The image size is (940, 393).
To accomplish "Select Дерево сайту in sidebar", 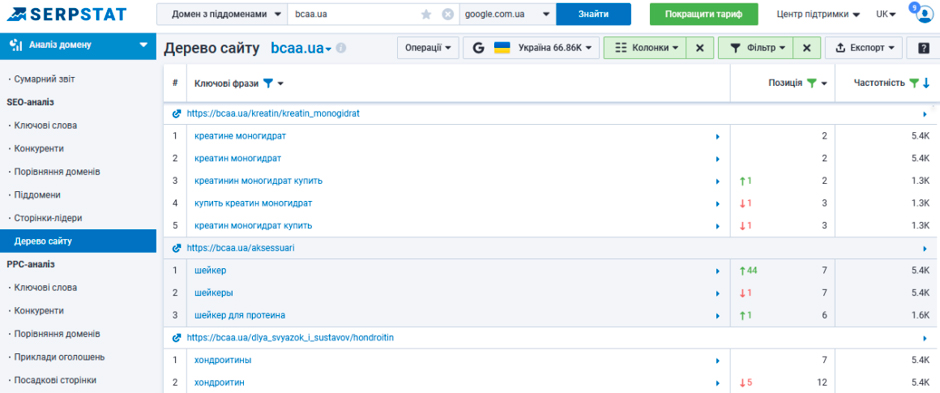I will pos(78,241).
